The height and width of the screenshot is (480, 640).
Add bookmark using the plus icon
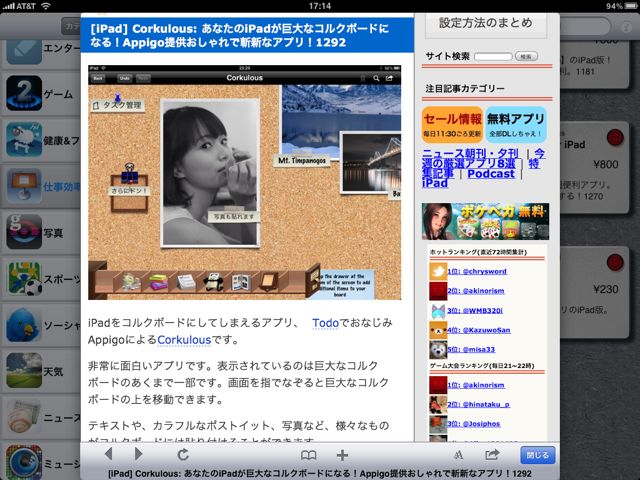point(342,455)
